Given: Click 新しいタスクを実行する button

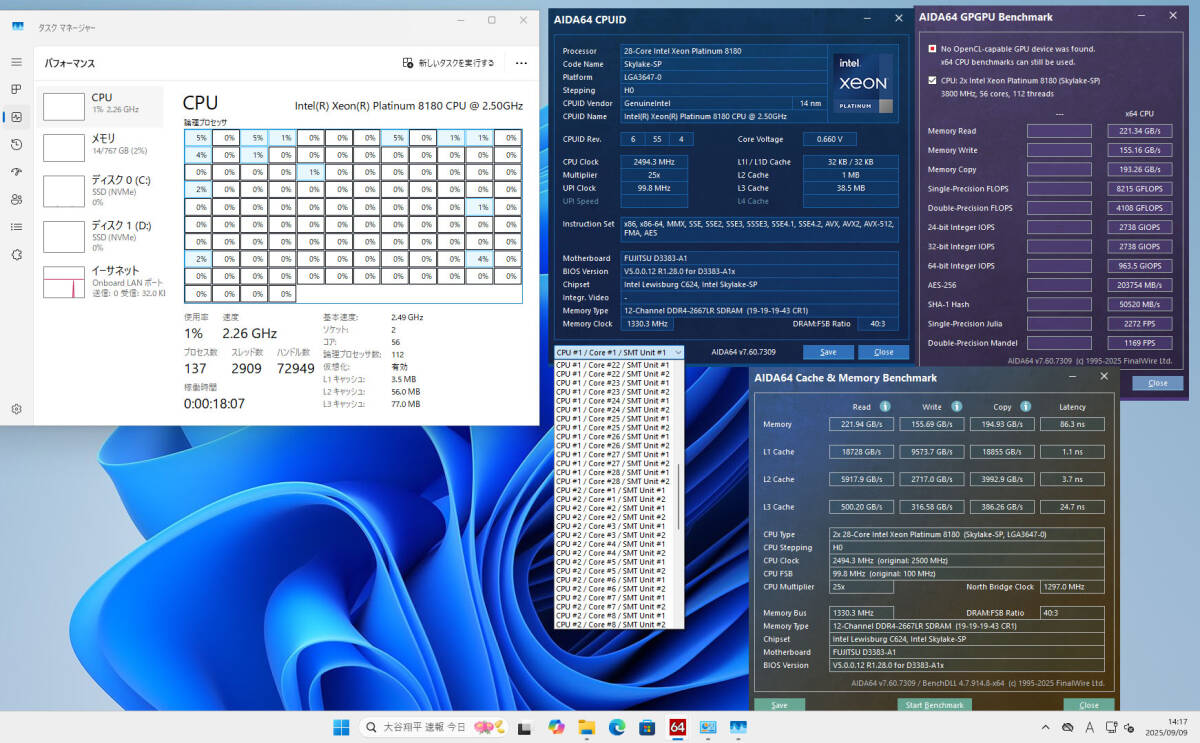Looking at the screenshot, I should tap(448, 63).
